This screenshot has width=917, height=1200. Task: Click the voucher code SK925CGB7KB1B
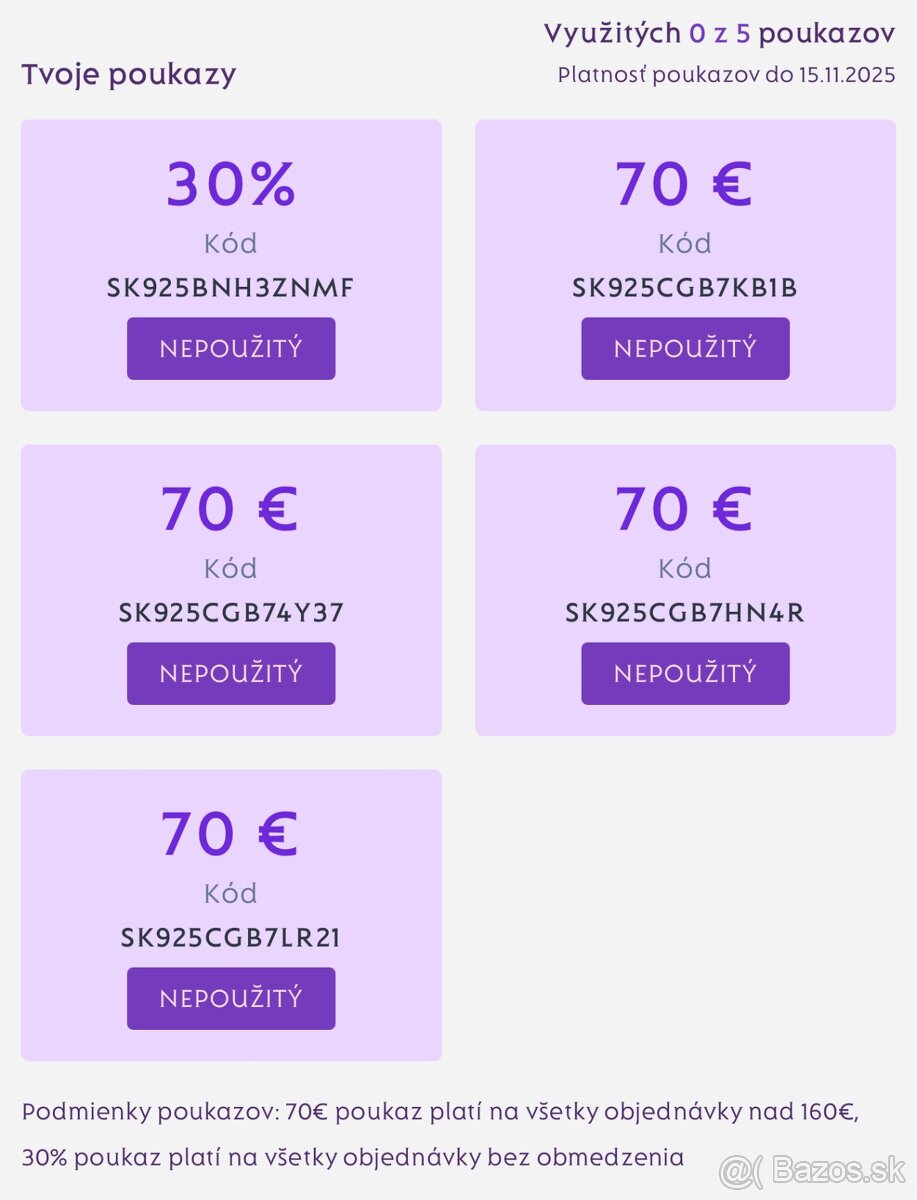click(x=685, y=289)
